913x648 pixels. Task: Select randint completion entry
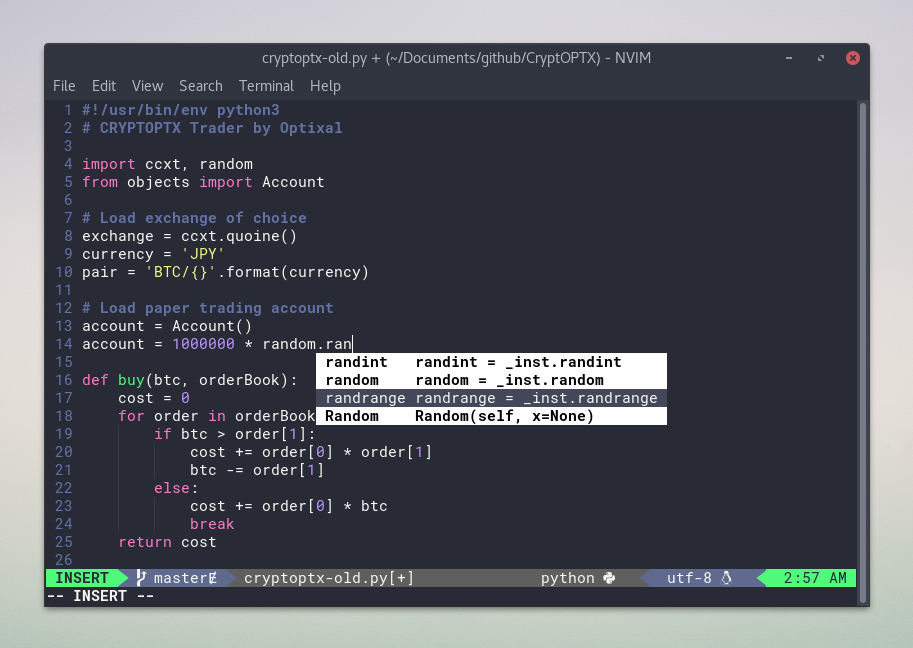coord(491,362)
